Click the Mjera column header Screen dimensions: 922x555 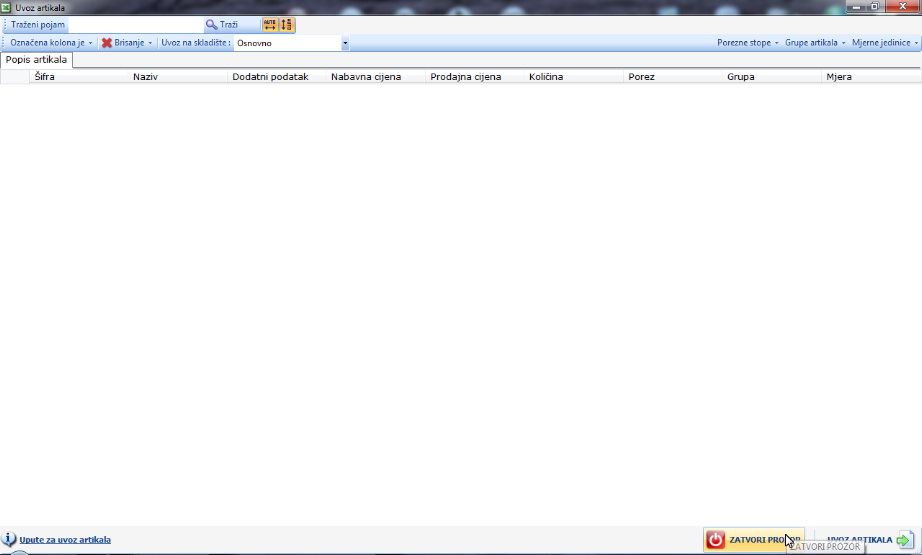(x=871, y=76)
